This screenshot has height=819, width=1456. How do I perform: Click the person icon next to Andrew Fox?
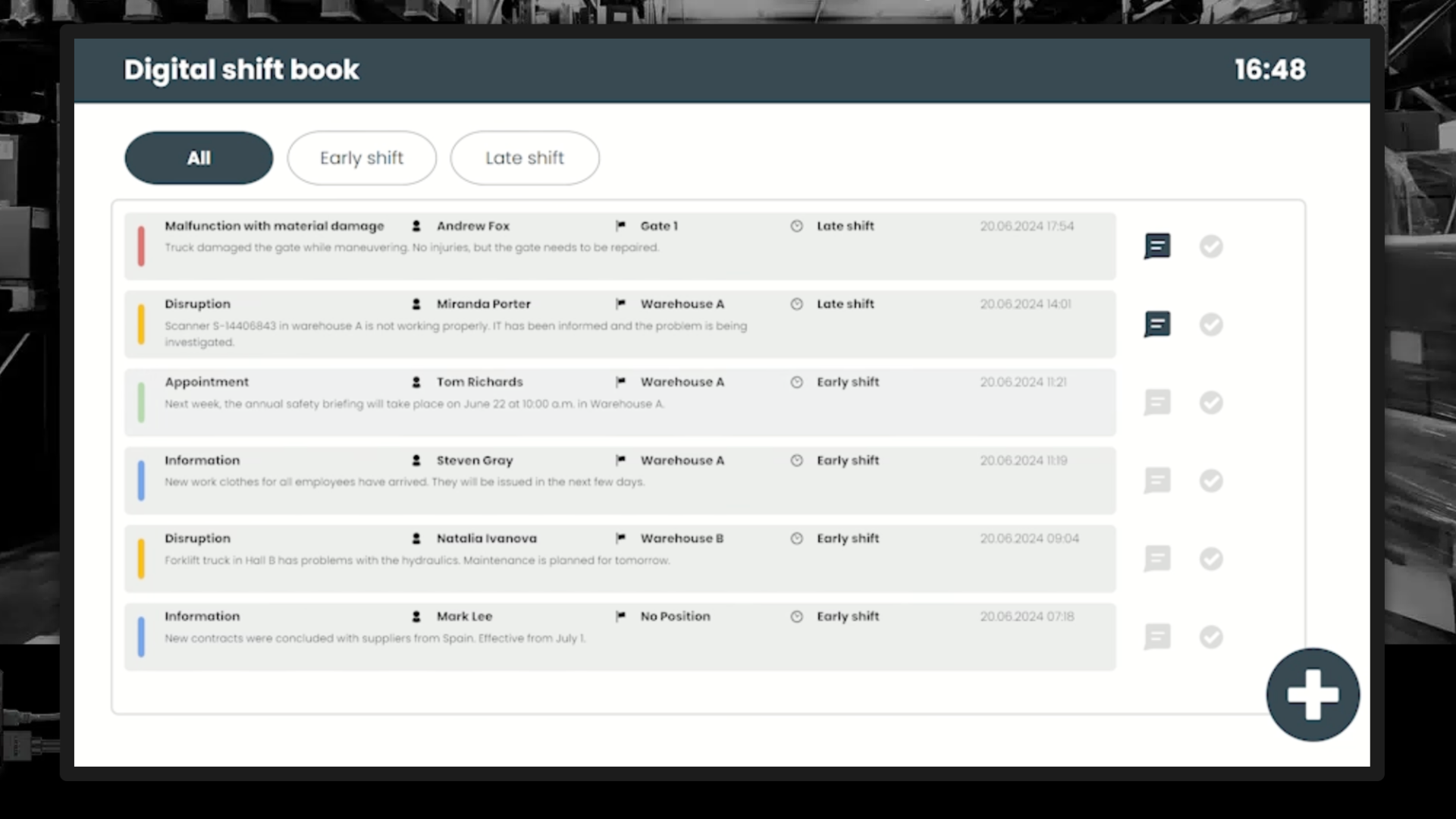(416, 225)
